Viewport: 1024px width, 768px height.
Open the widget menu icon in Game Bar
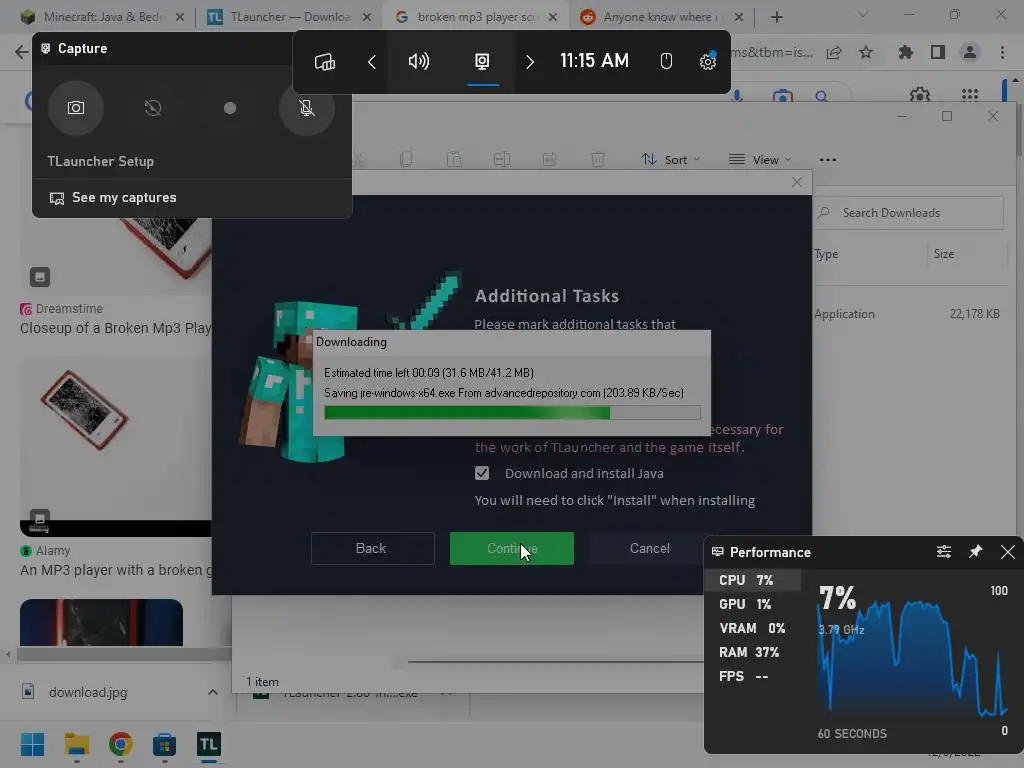tap(325, 62)
